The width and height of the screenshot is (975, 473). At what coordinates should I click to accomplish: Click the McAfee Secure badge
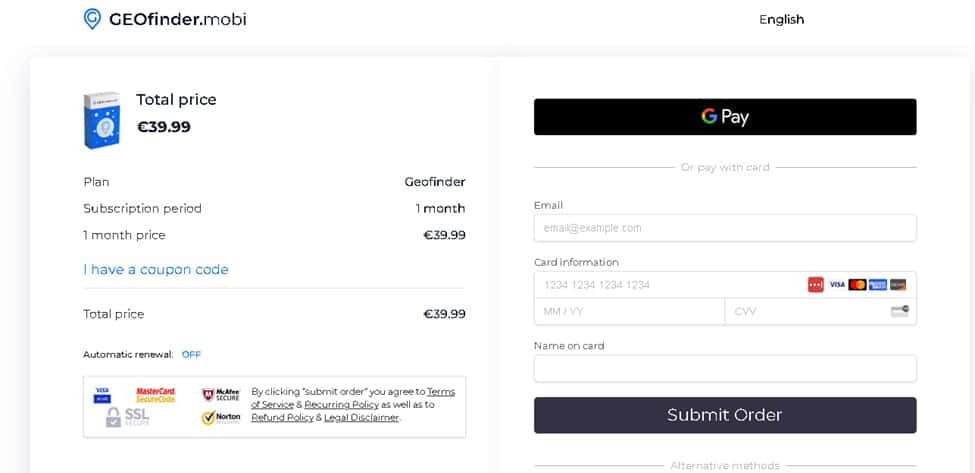221,395
